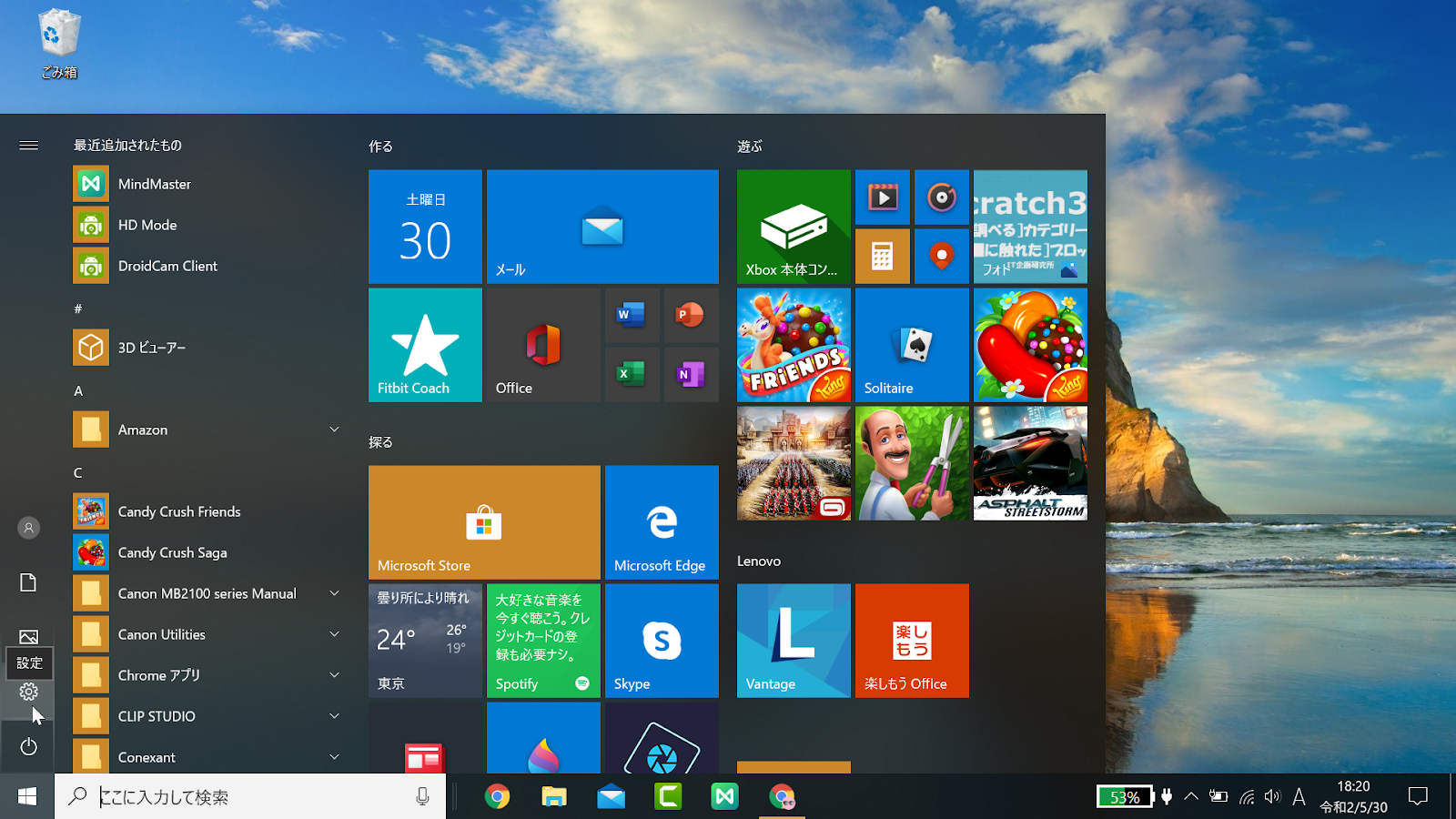
Task: Open the network Wi-Fi tray icon
Action: click(x=1247, y=796)
